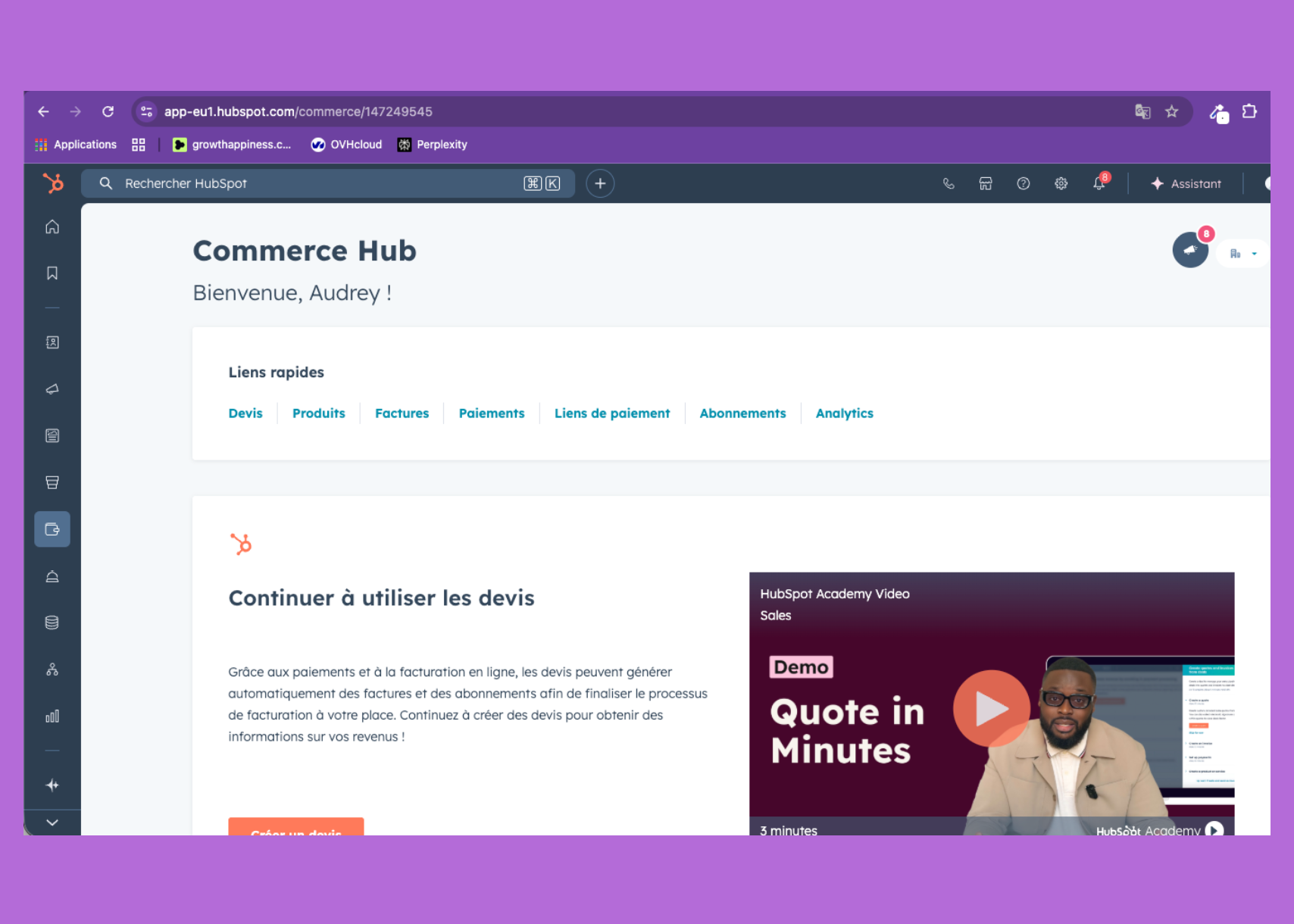Screen dimensions: 1294x924
Task: Open the Marketing megaphone sidebar icon
Action: pyautogui.click(x=52, y=389)
